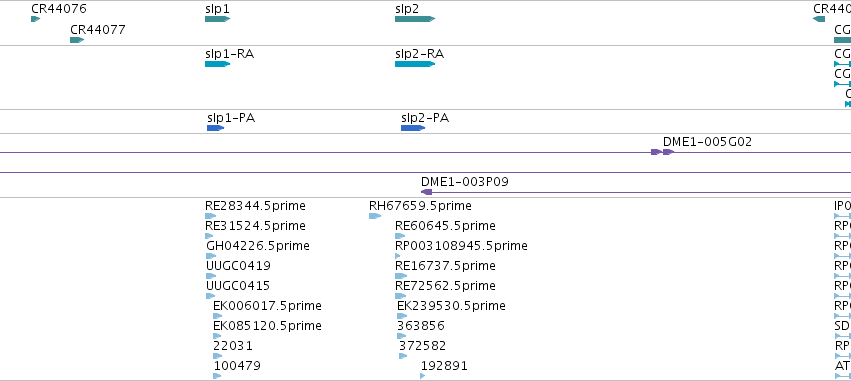
Task: Select the GH04226.5prime feature arrow
Action: pos(211,256)
